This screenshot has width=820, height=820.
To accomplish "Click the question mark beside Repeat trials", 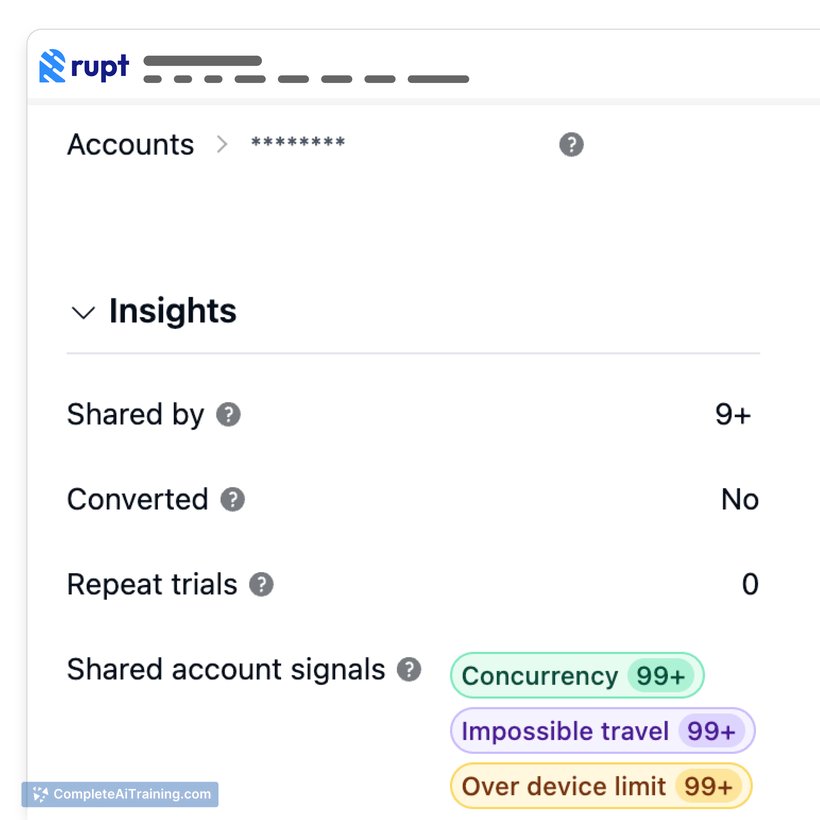I will [x=261, y=585].
